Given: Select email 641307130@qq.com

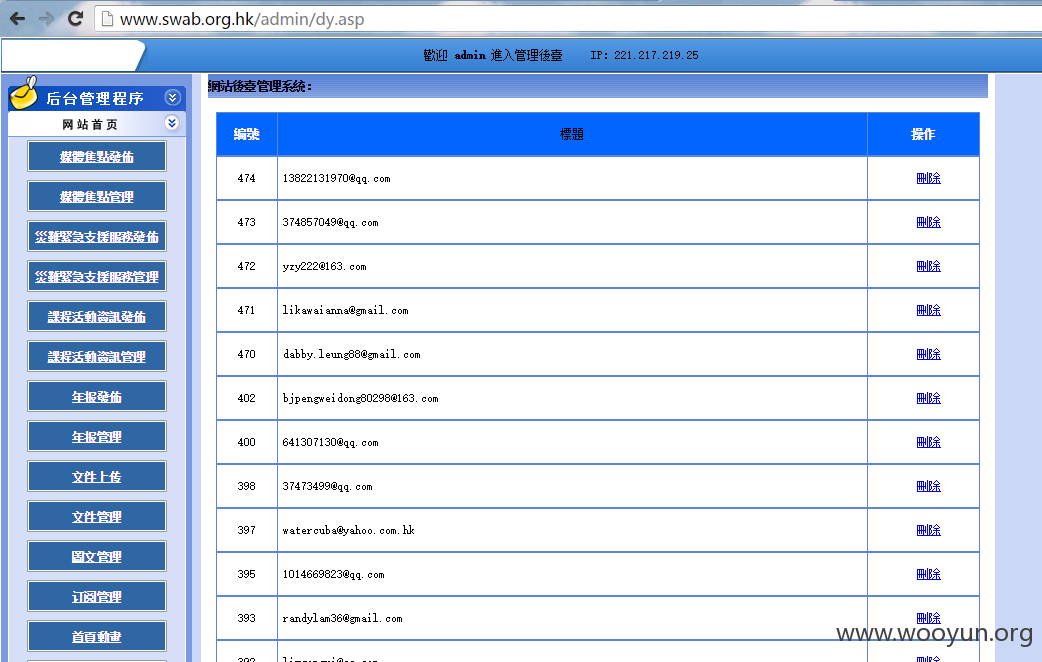Looking at the screenshot, I should click(x=330, y=442).
